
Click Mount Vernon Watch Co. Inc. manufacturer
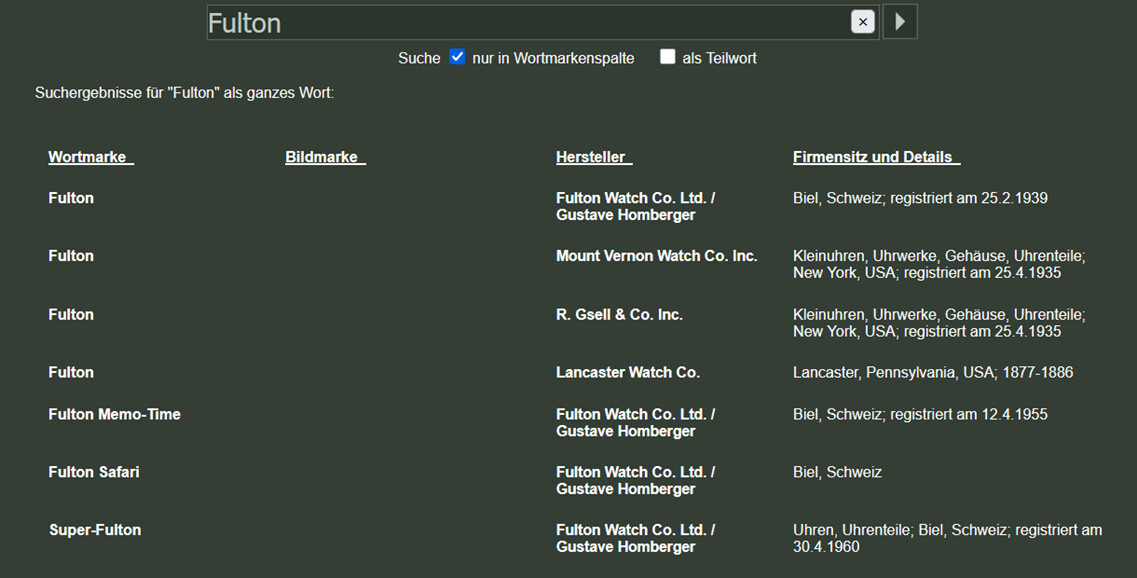656,256
